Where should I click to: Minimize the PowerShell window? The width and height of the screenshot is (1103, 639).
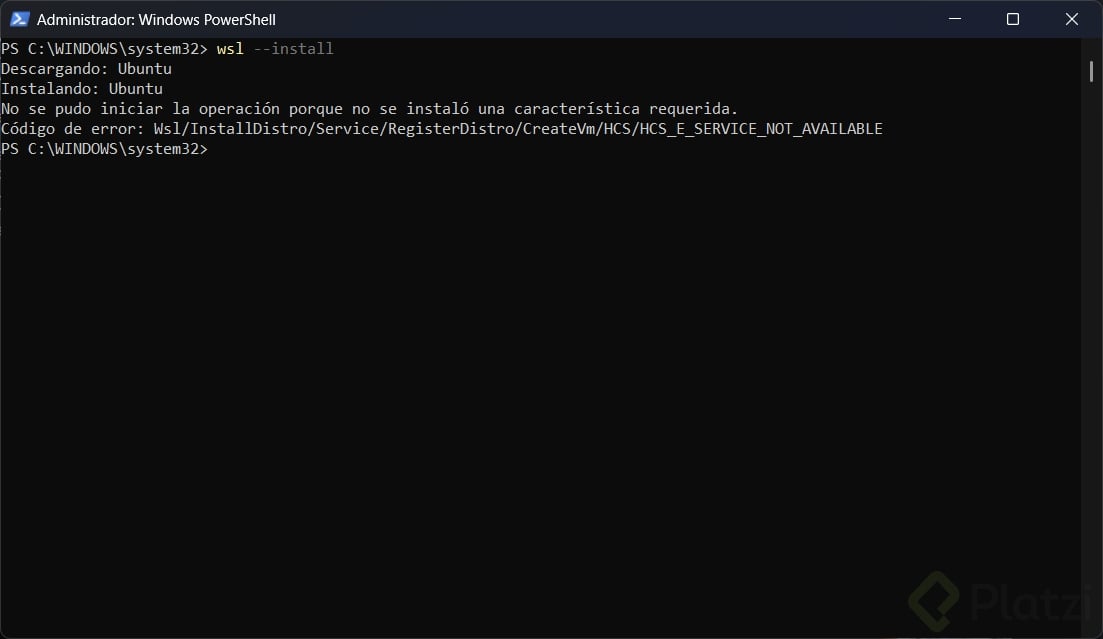point(954,19)
